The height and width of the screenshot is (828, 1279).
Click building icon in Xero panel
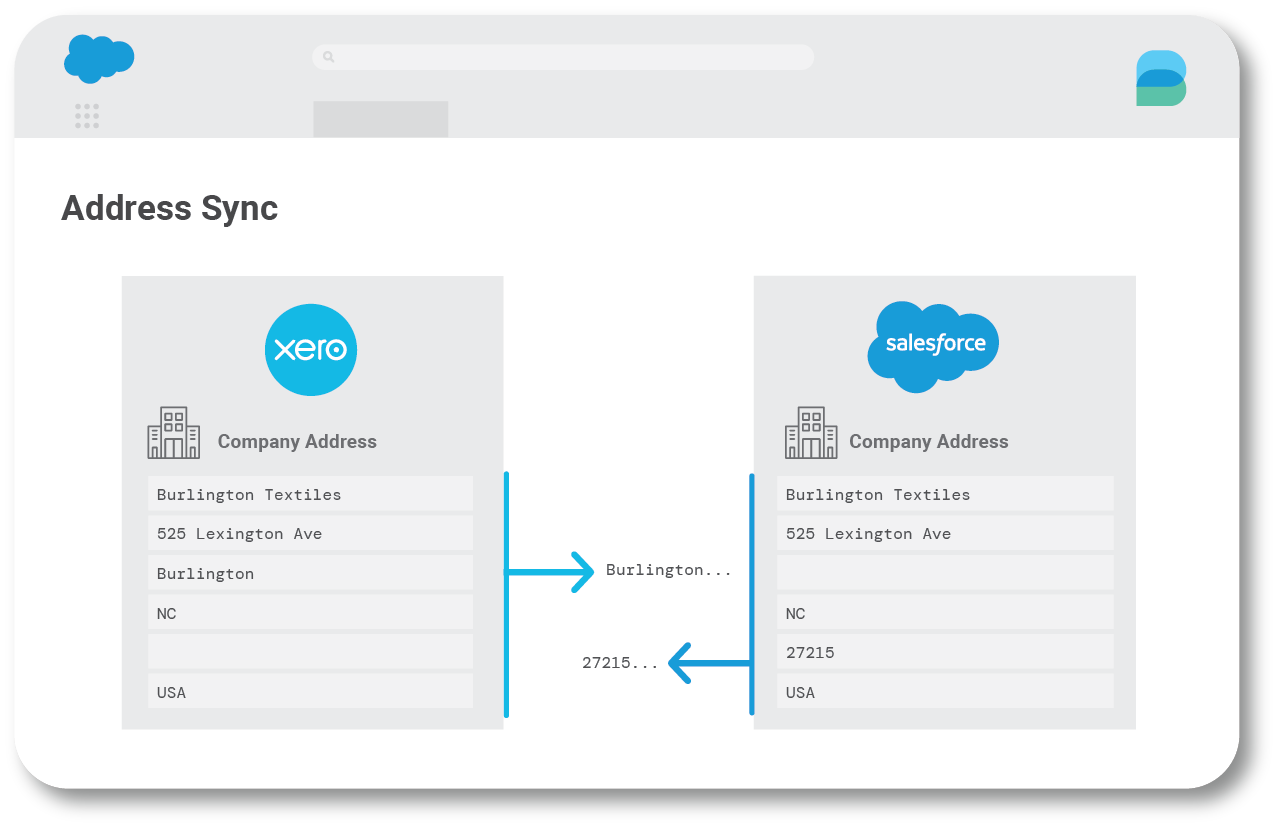coord(174,433)
